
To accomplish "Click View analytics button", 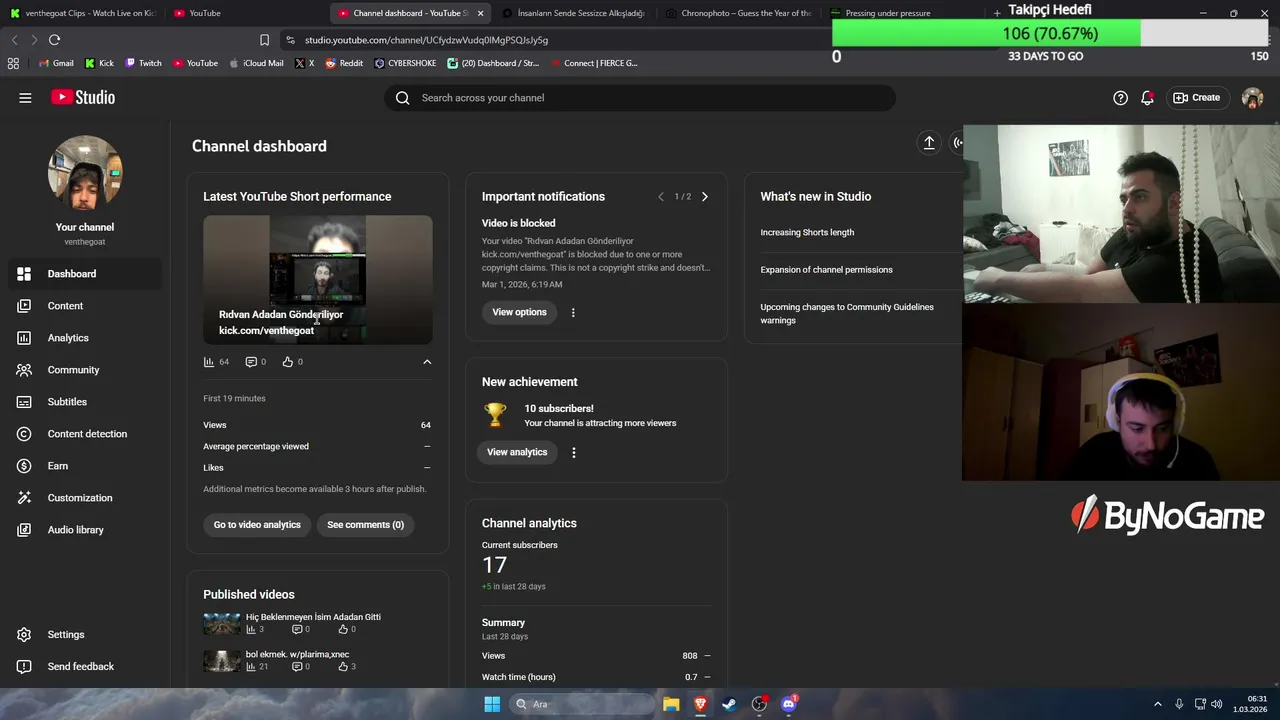I will pyautogui.click(x=517, y=452).
